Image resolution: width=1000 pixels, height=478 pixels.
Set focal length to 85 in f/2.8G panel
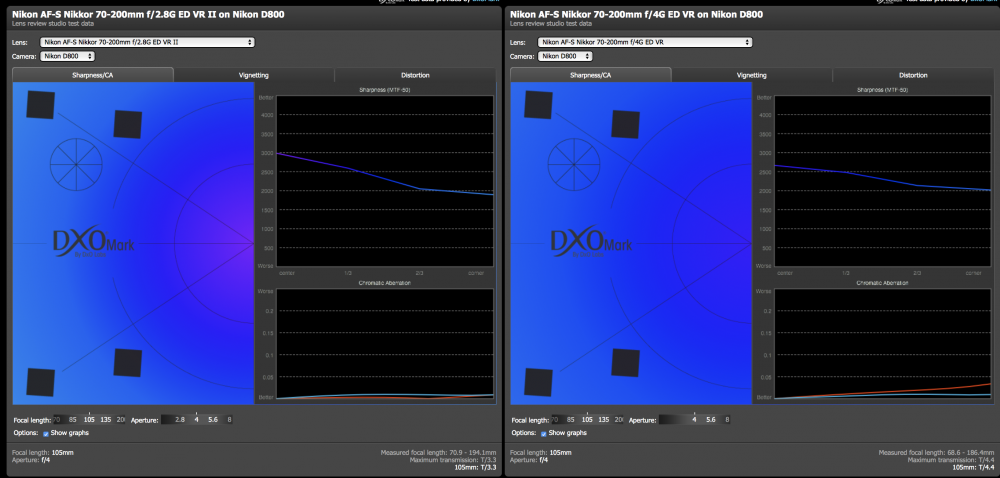[x=73, y=420]
